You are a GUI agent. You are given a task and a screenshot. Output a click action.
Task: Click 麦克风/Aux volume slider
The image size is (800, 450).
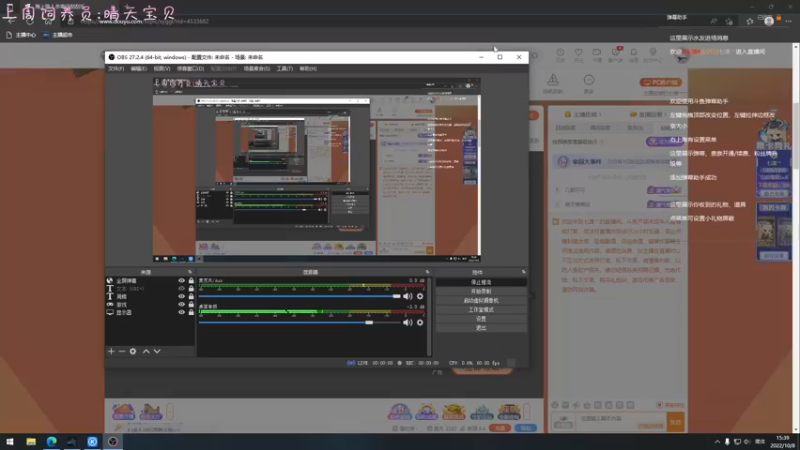tap(299, 296)
